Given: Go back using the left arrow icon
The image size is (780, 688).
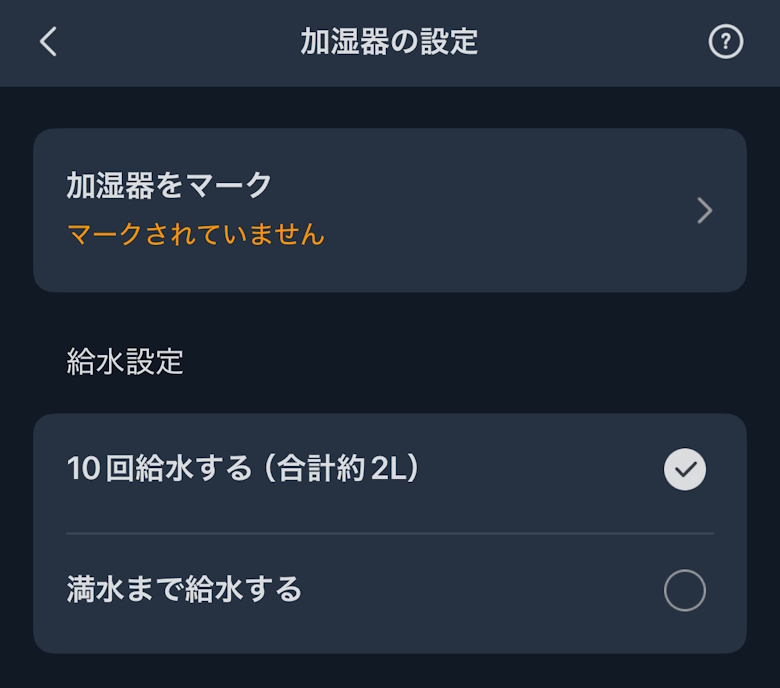Looking at the screenshot, I should tap(48, 42).
